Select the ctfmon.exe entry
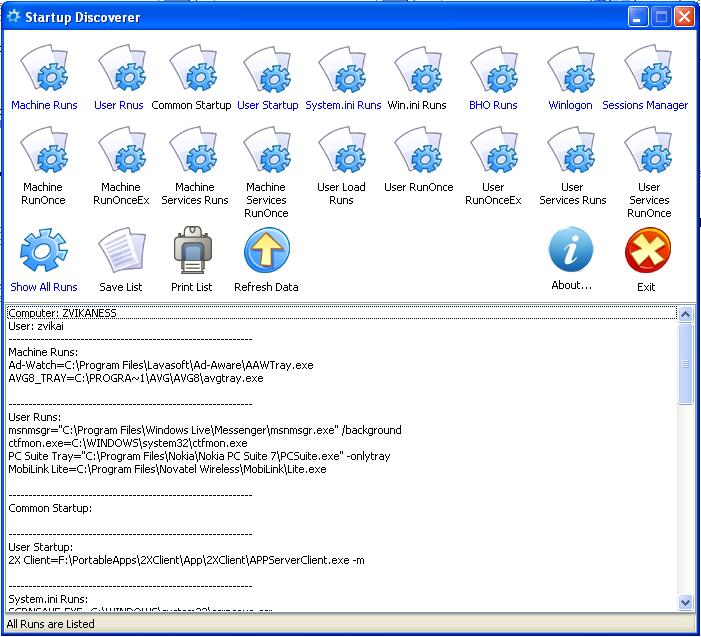 pos(128,443)
